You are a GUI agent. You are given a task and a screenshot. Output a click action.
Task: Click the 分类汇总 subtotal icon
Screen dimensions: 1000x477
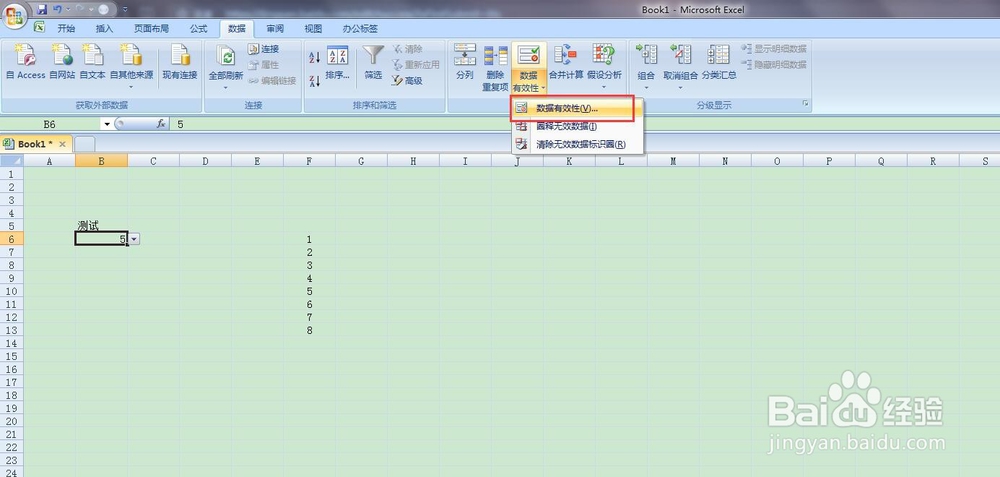(x=719, y=55)
